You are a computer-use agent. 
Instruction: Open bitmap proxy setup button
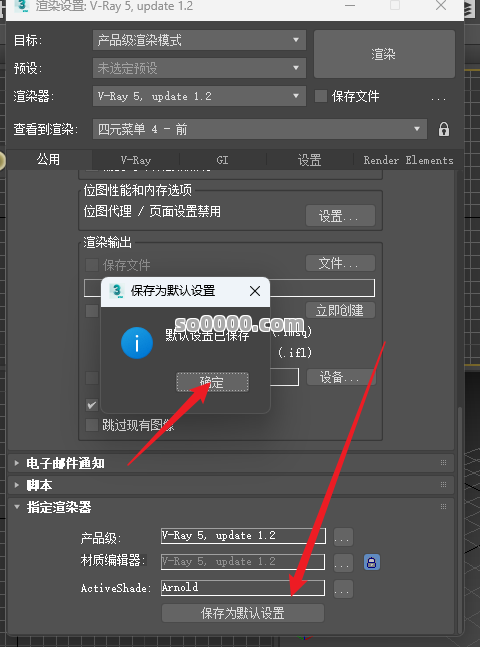pyautogui.click(x=340, y=215)
